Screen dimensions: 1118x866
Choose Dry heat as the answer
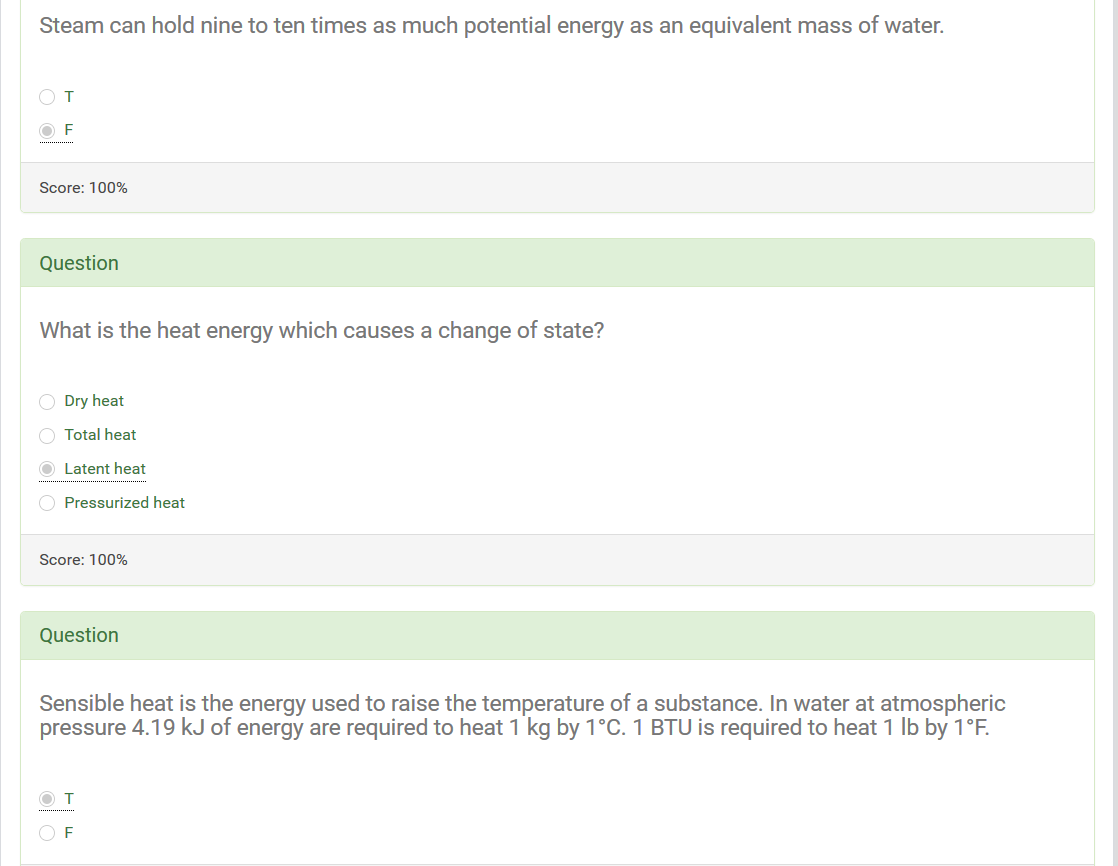pyautogui.click(x=47, y=401)
